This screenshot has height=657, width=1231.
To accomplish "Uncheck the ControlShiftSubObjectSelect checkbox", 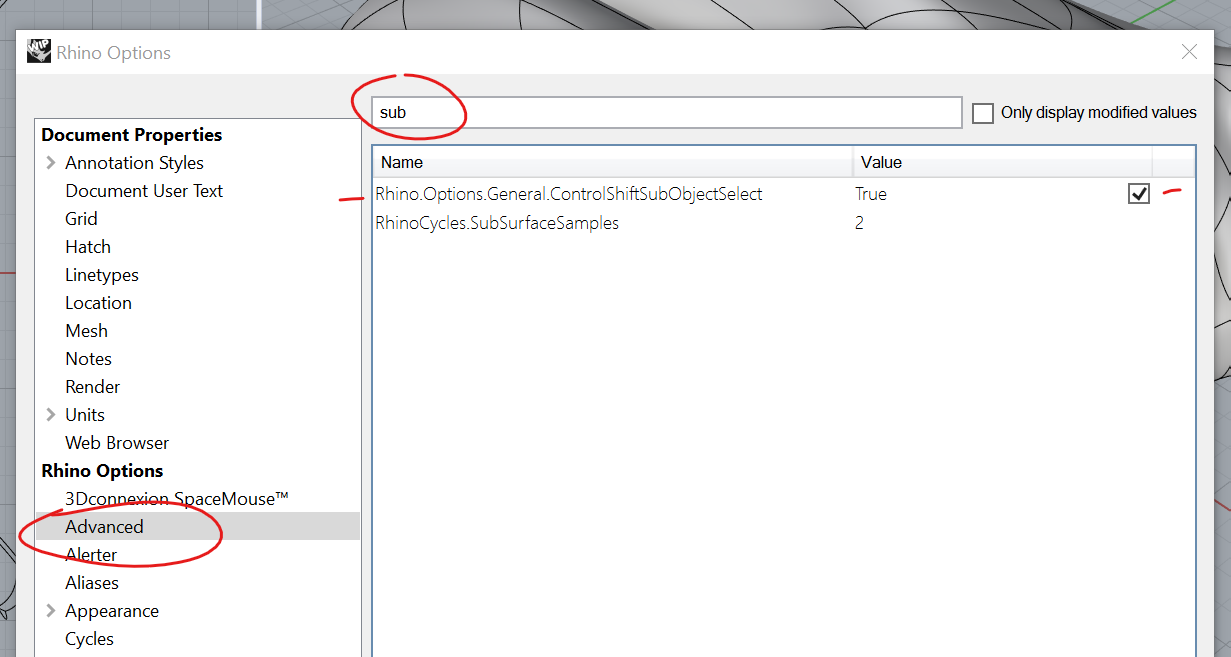I will pyautogui.click(x=1139, y=194).
